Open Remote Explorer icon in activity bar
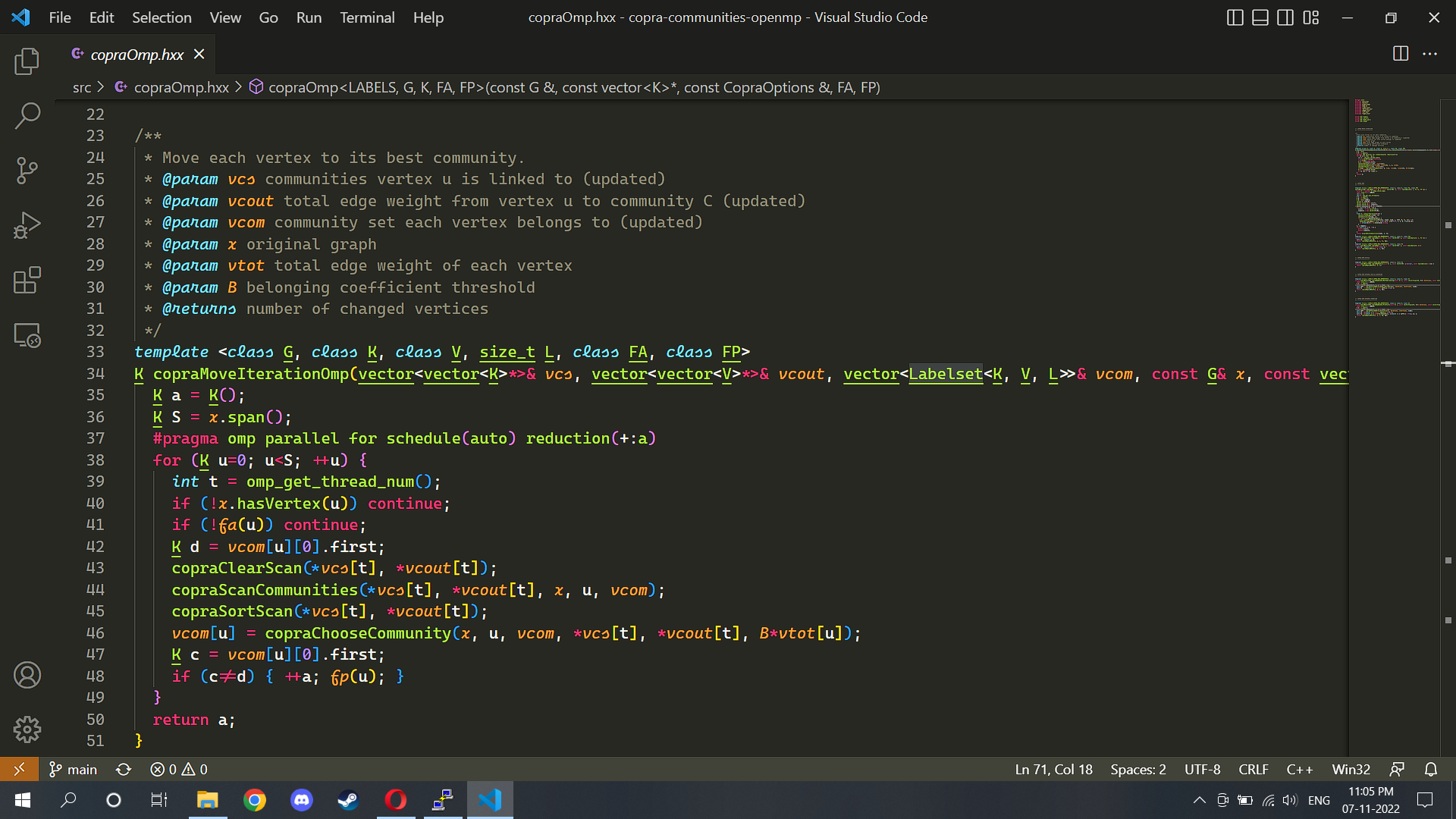The height and width of the screenshot is (819, 1456). tap(27, 335)
